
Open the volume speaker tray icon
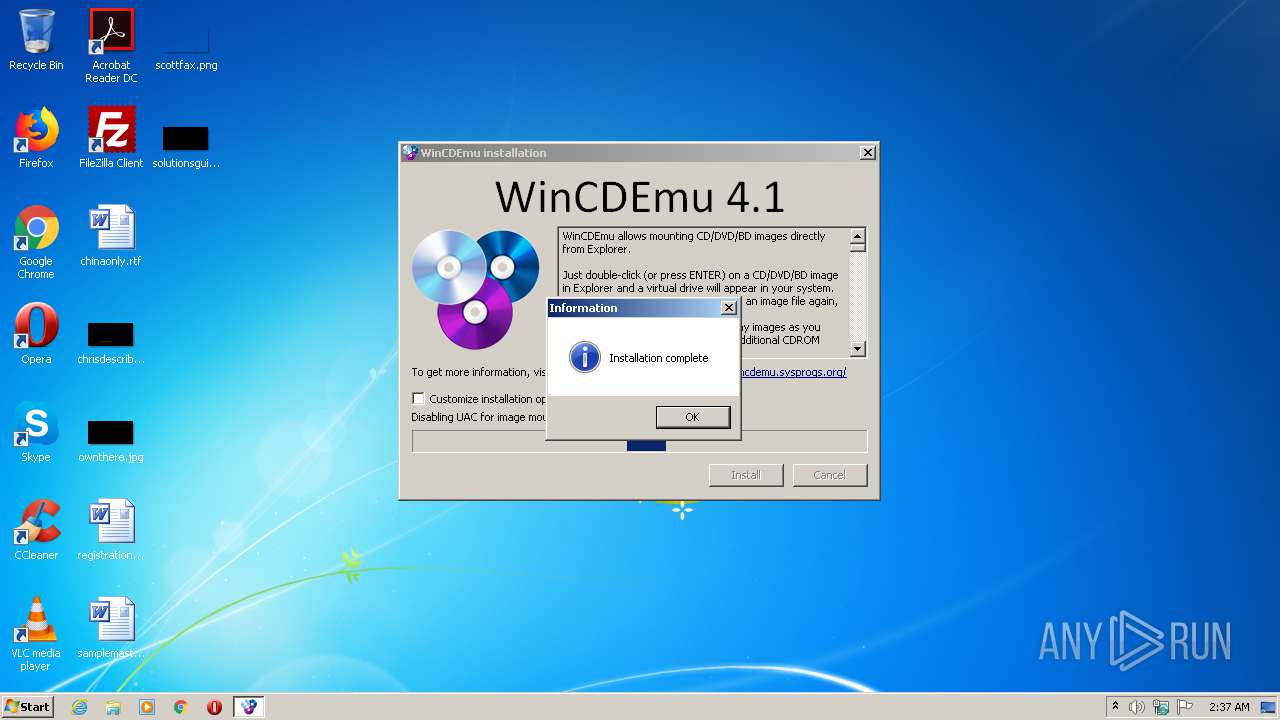[1137, 707]
